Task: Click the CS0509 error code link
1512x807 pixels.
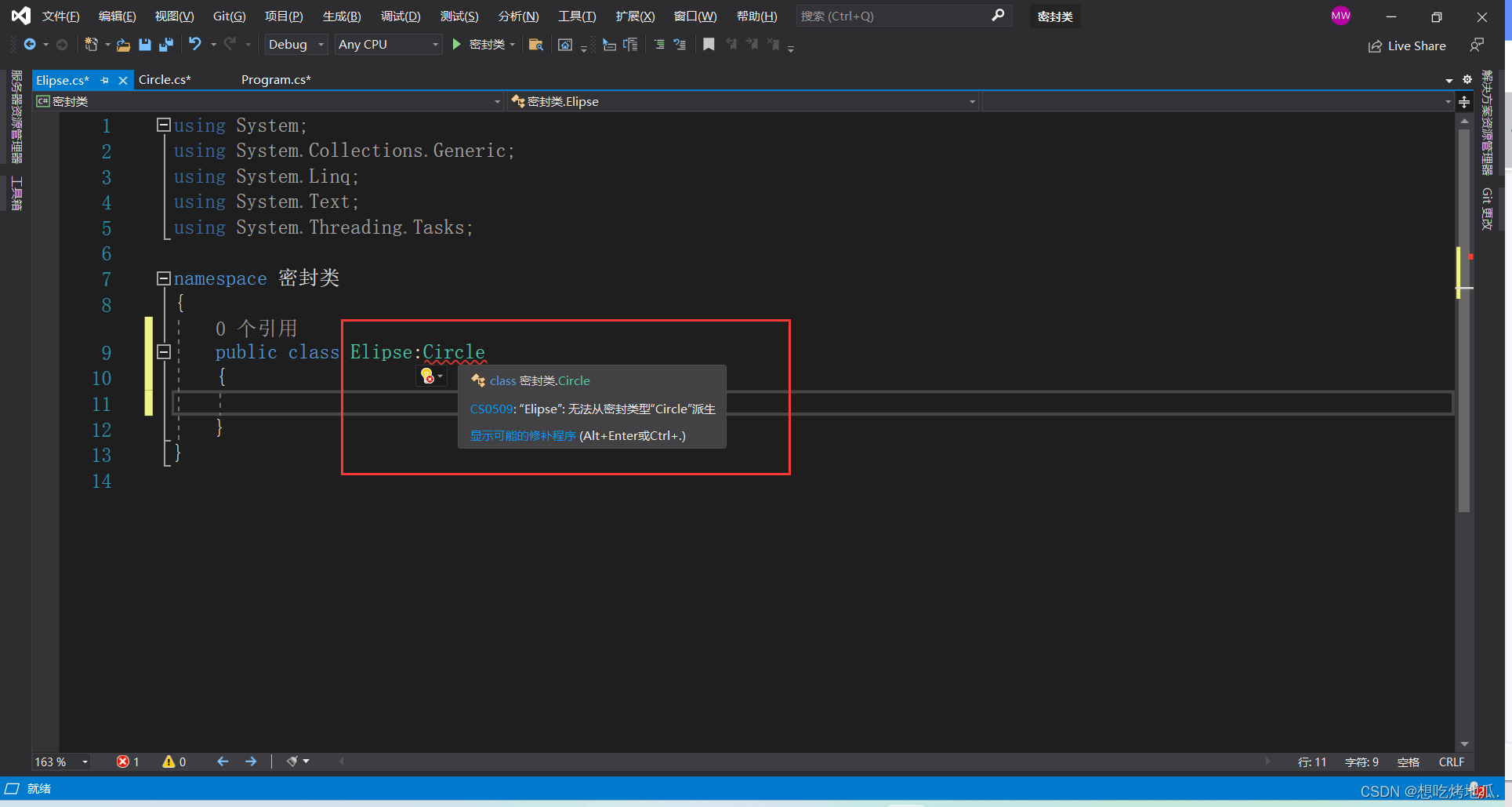Action: tap(491, 409)
